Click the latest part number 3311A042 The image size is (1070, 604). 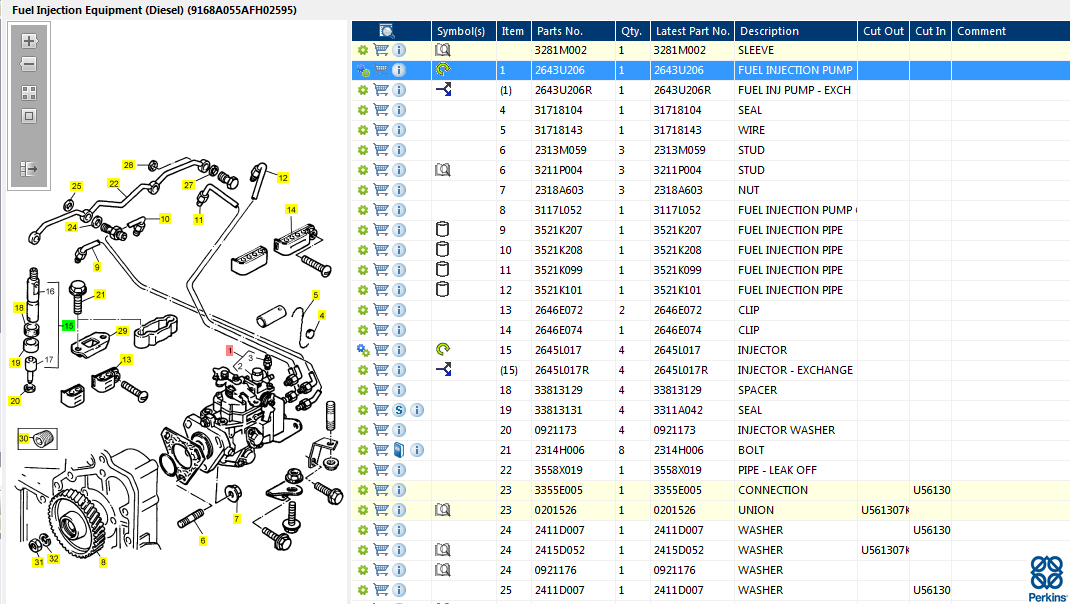(x=677, y=410)
